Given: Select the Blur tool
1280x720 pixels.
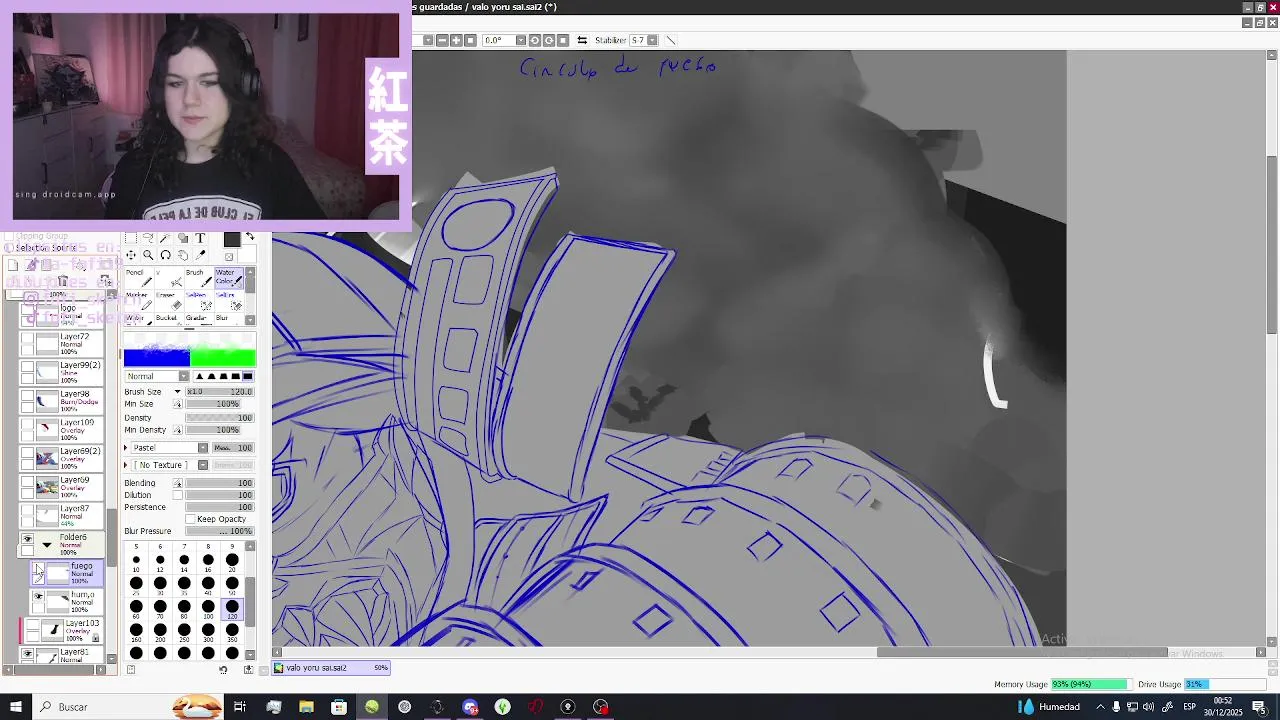Looking at the screenshot, I should coord(229,319).
